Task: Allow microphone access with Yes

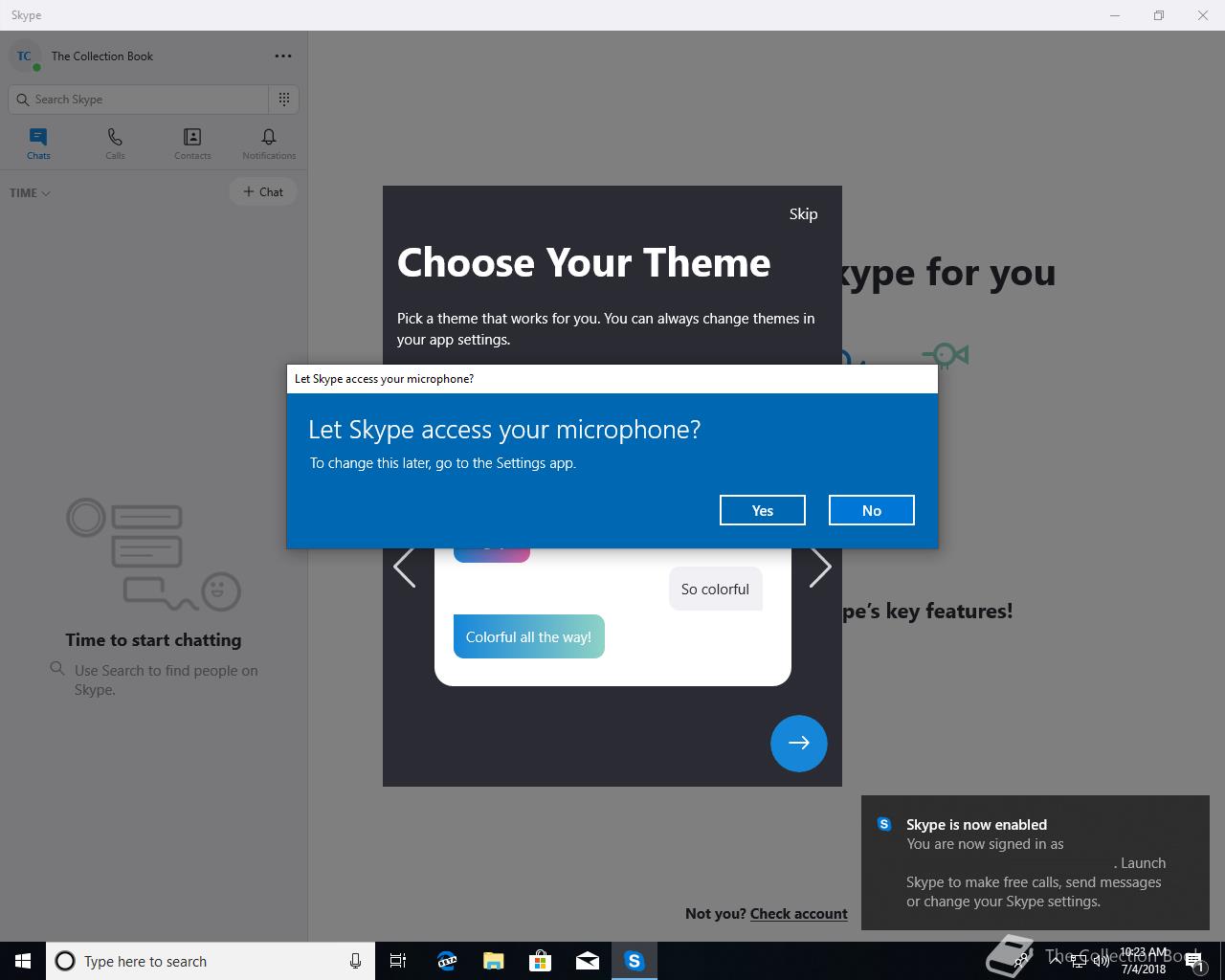Action: click(x=762, y=510)
